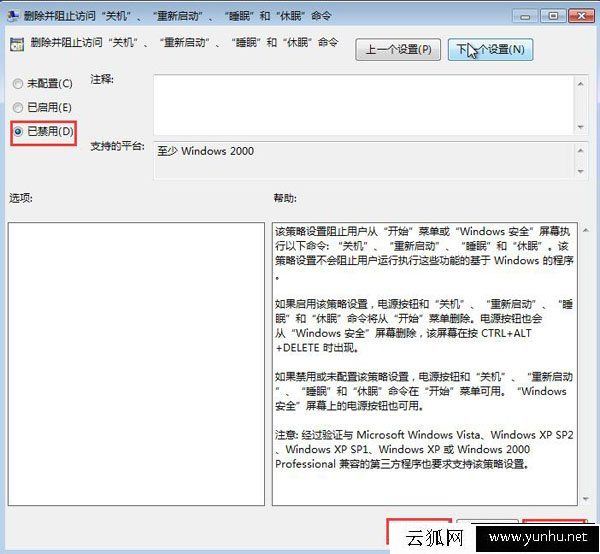Click the title bar window icon
The width and height of the screenshot is (600, 554).
(x=13, y=16)
